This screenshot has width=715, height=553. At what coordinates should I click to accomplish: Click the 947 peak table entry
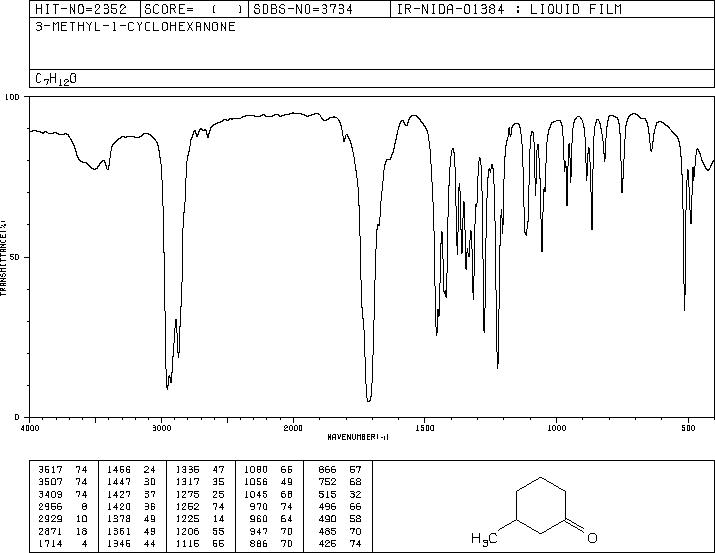point(271,531)
